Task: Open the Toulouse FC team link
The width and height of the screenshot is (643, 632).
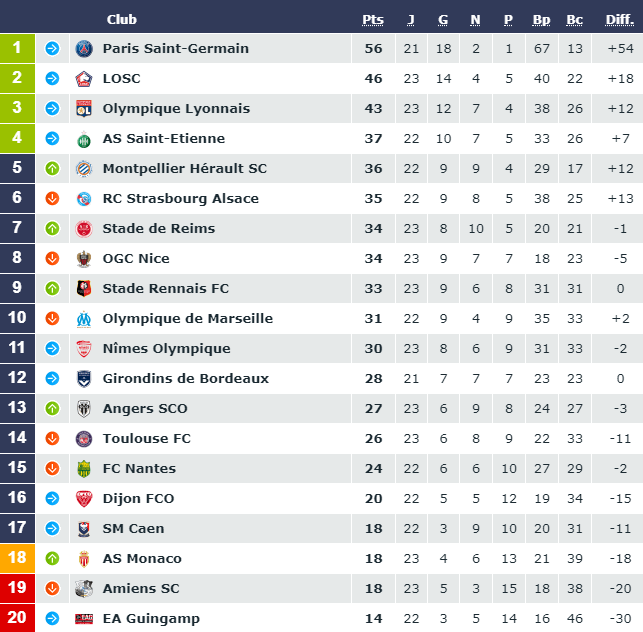Action: (x=146, y=438)
